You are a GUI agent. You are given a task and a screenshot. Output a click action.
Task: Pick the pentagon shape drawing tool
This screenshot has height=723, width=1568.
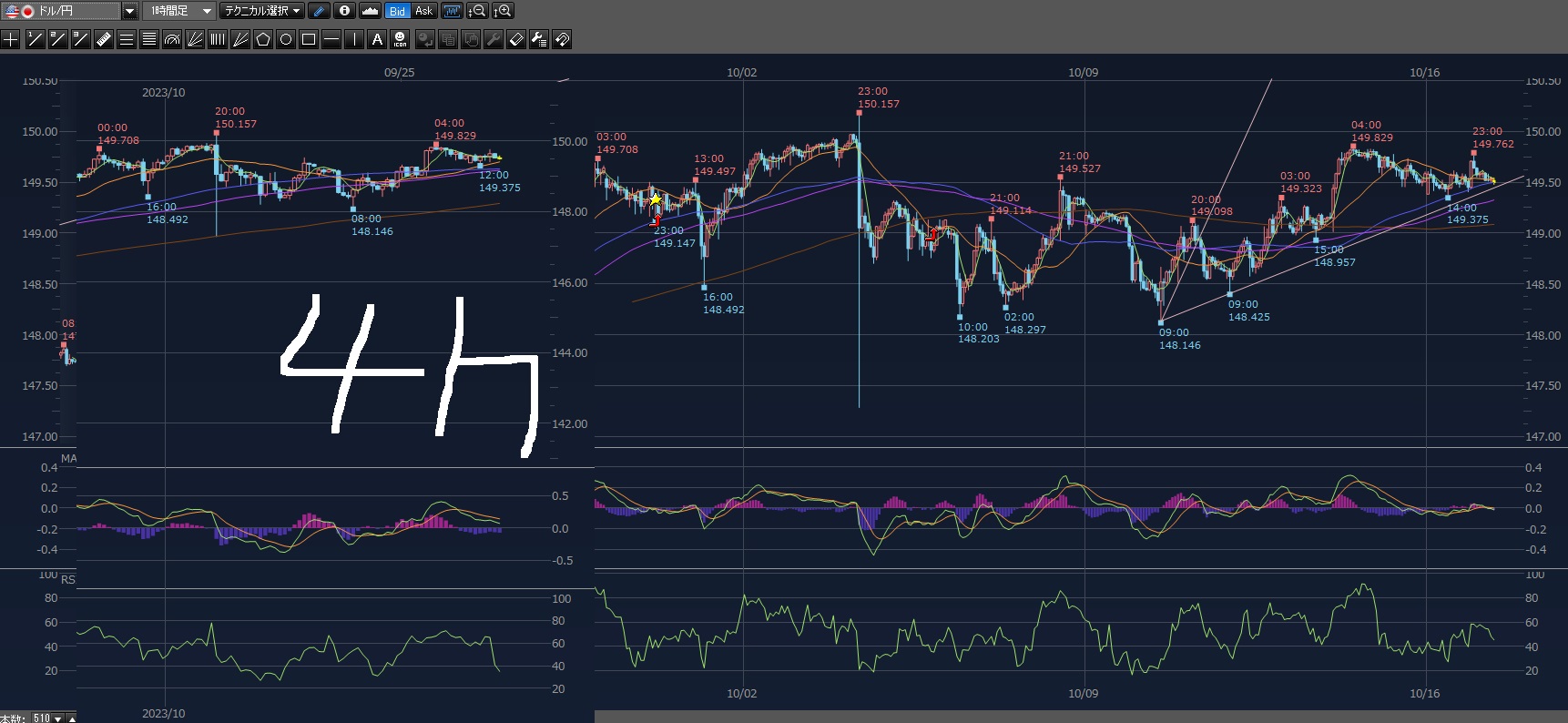coord(263,39)
